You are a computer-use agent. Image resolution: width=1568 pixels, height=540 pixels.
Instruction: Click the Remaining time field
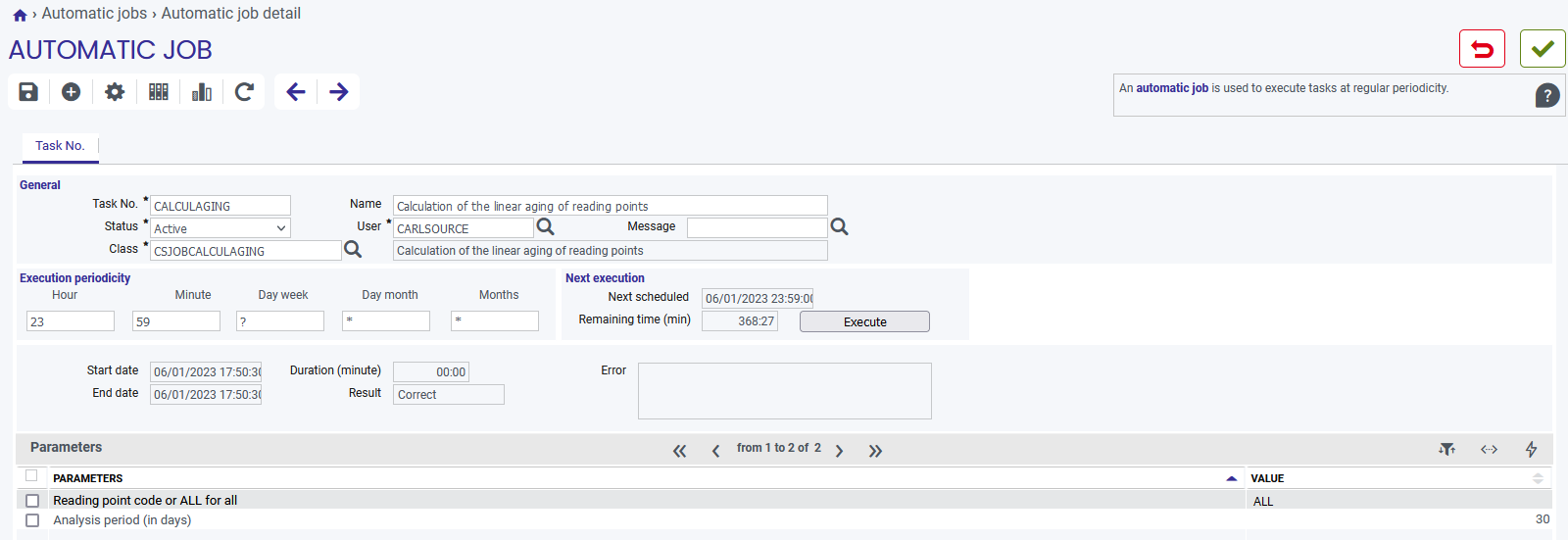[x=740, y=321]
